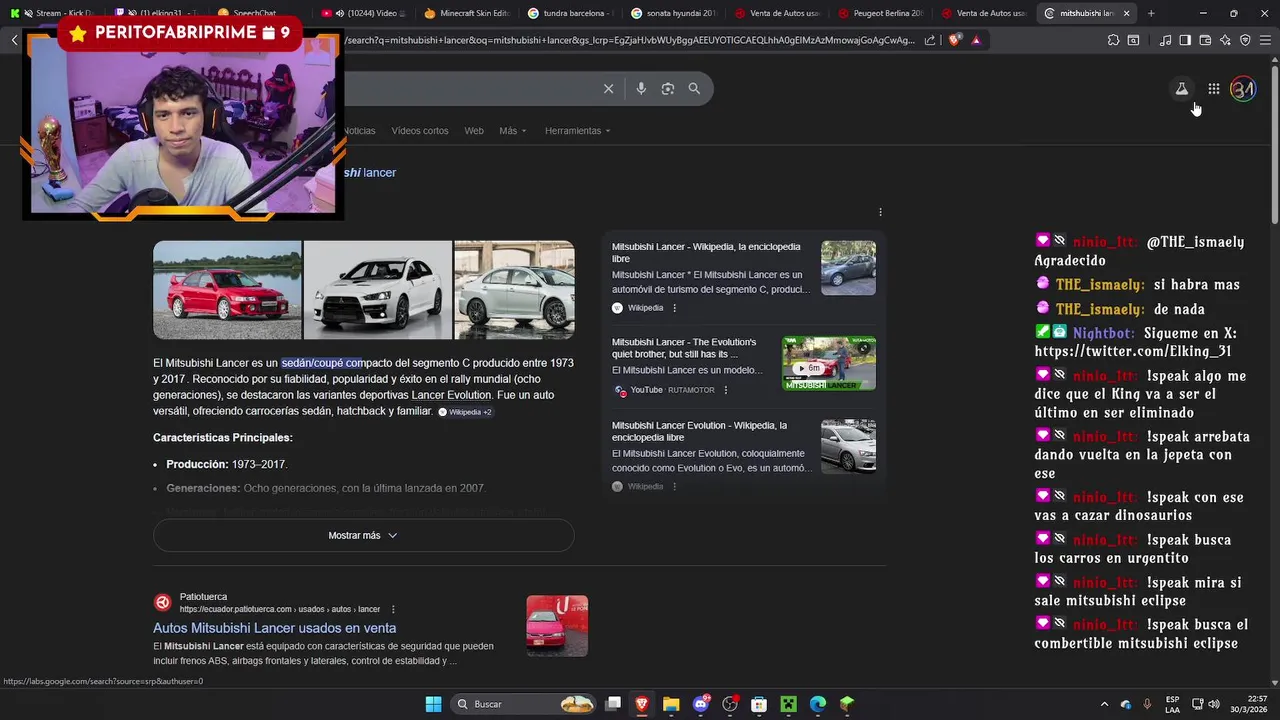Image resolution: width=1280 pixels, height=720 pixels.
Task: Show hidden system tray icons chevron
Action: click(1104, 704)
